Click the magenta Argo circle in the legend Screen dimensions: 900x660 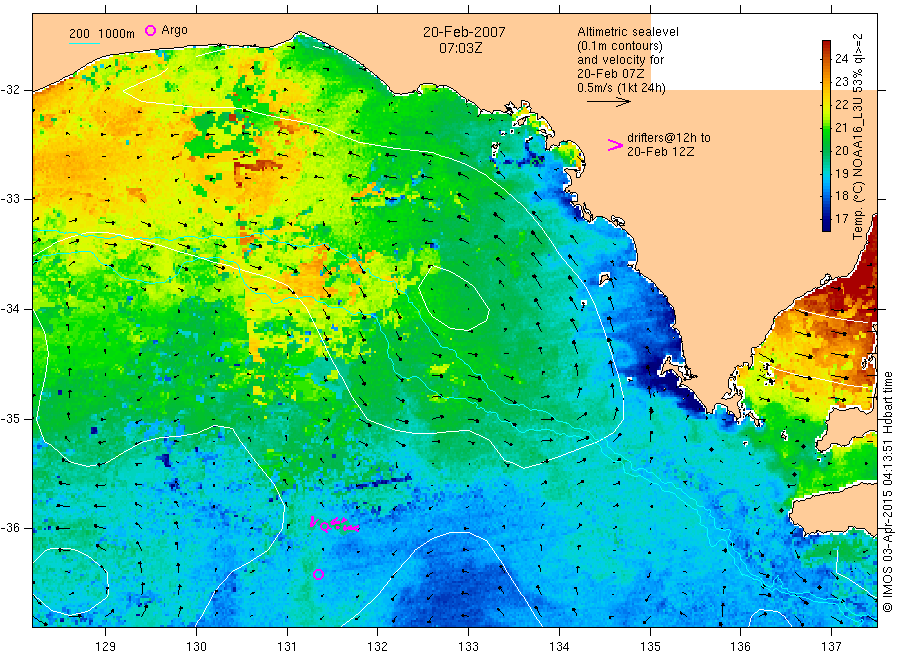tap(150, 30)
